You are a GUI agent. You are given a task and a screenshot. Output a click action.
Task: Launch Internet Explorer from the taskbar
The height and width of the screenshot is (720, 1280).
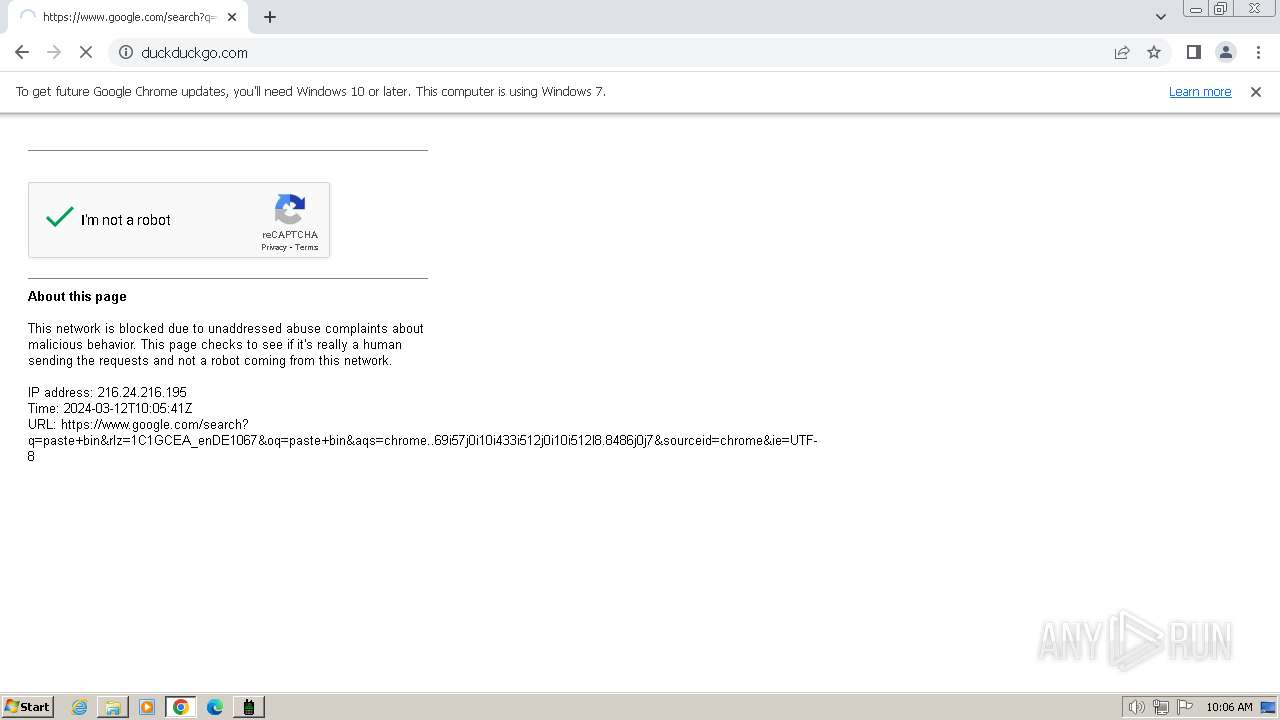(80, 707)
